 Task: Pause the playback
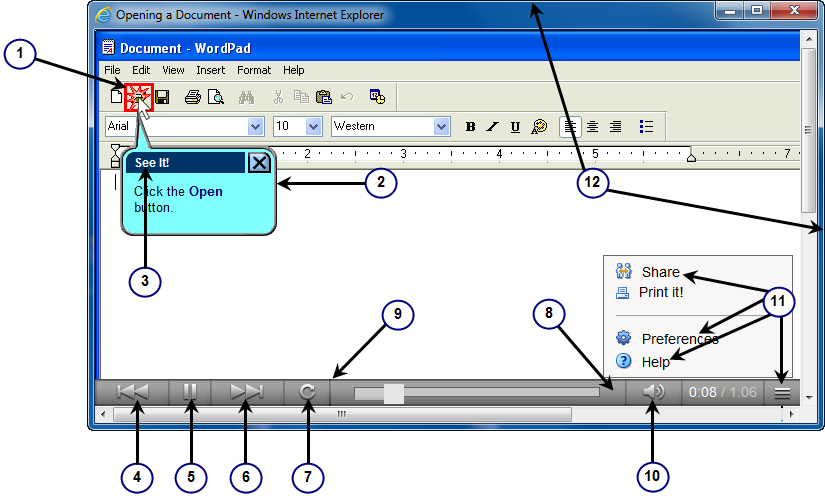point(190,392)
